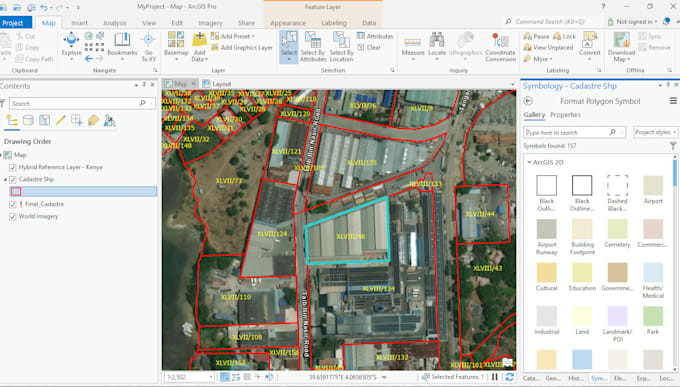This screenshot has width=680, height=387.
Task: Open the Labeling ribbon tab
Action: tap(334, 23)
